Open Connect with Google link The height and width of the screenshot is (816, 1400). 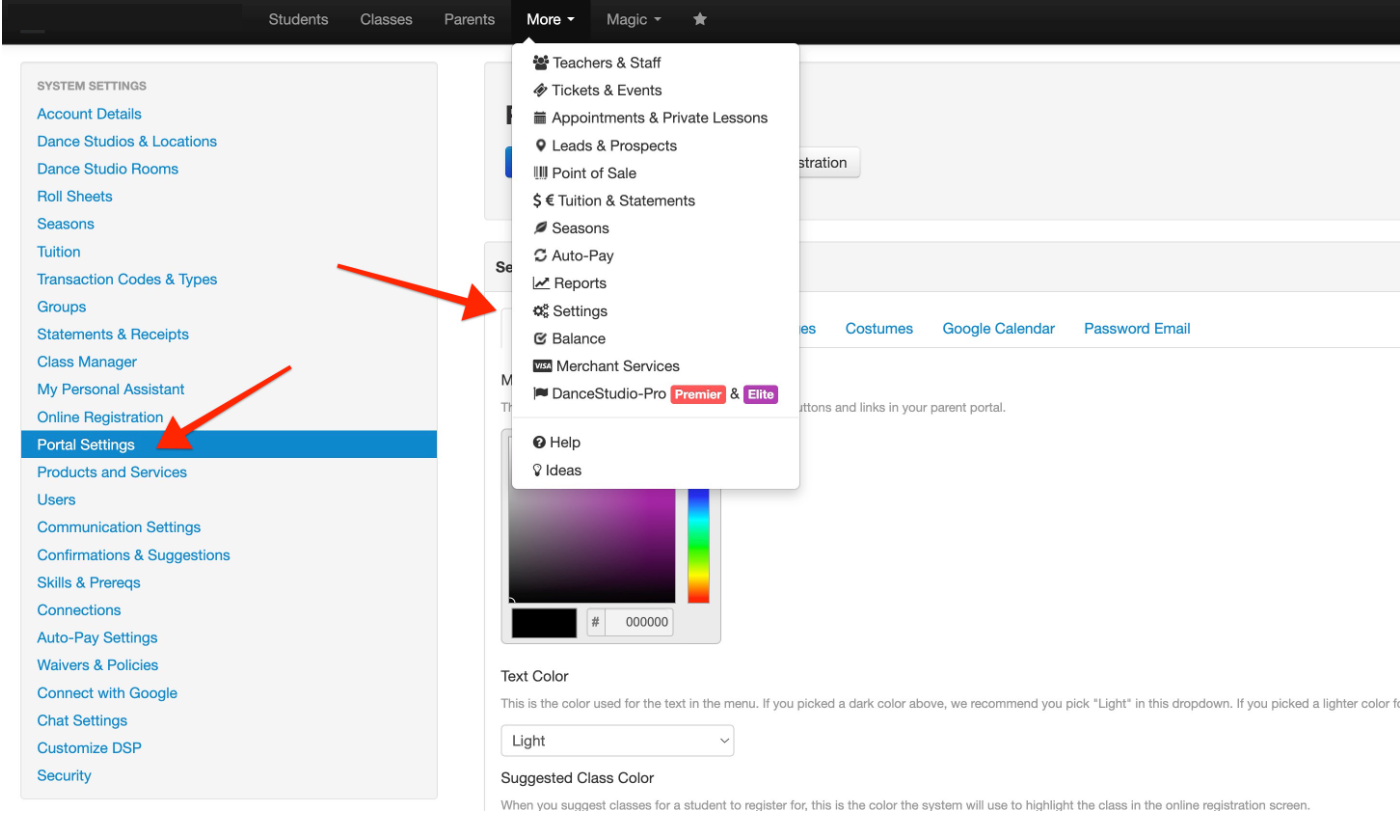coord(107,693)
